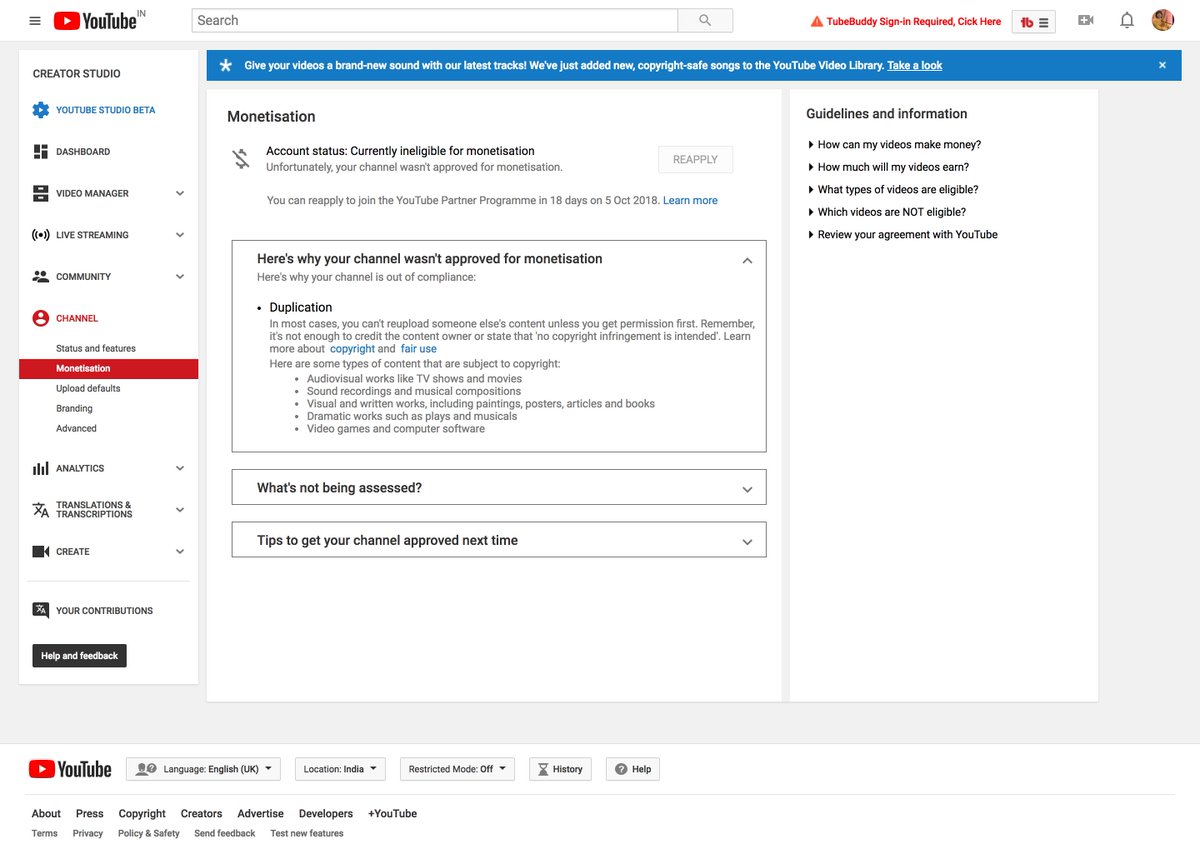The image size is (1200, 864).
Task: Click the TubeBuddy warning triangle icon
Action: click(x=817, y=21)
